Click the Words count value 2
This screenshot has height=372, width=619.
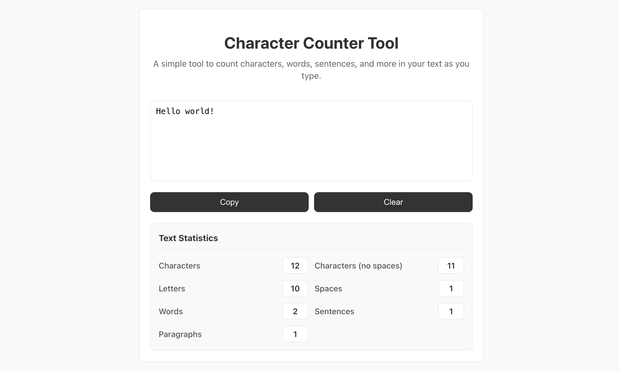point(295,311)
